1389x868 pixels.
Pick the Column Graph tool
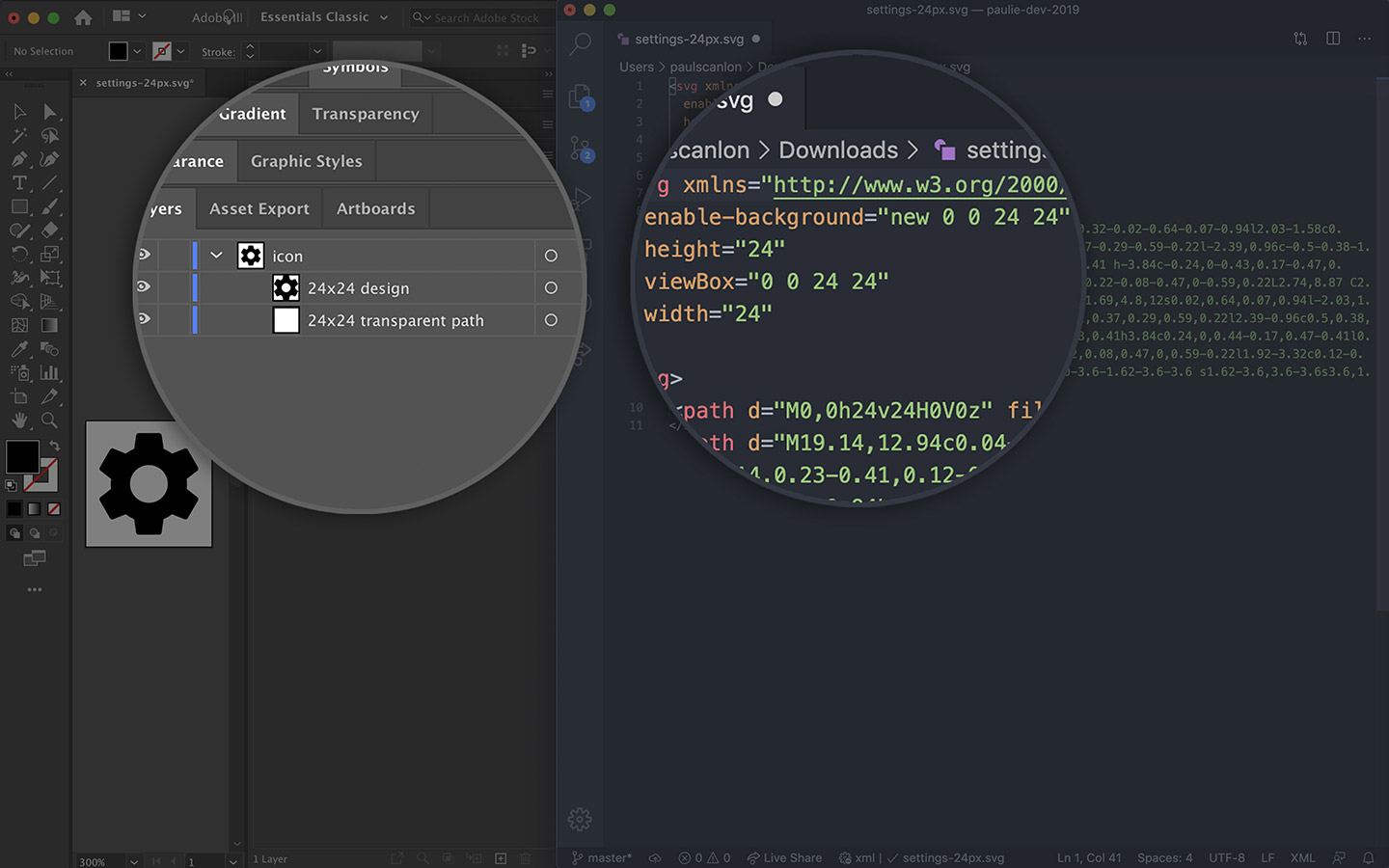click(50, 372)
